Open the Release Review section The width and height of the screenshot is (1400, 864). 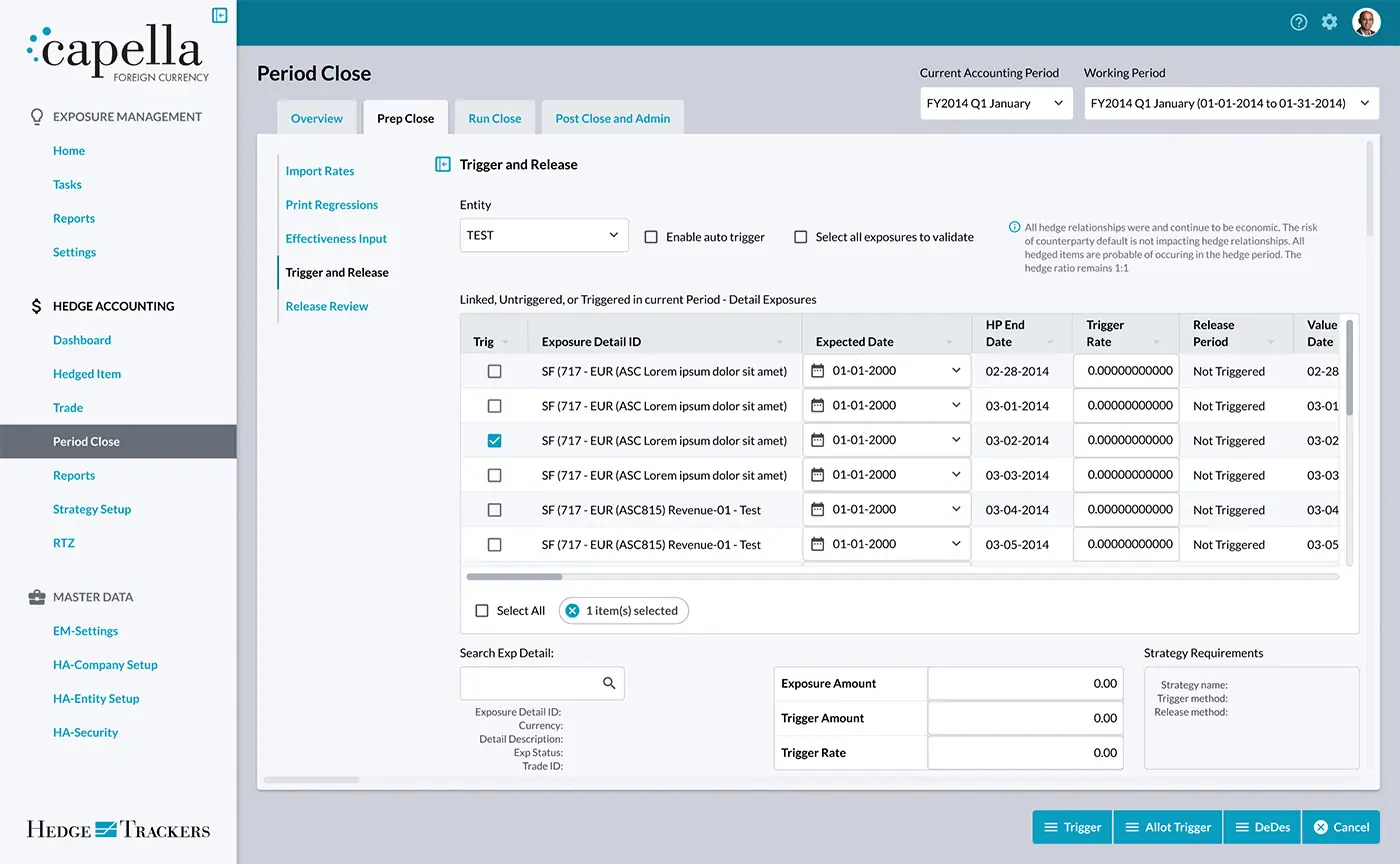pyautogui.click(x=327, y=306)
